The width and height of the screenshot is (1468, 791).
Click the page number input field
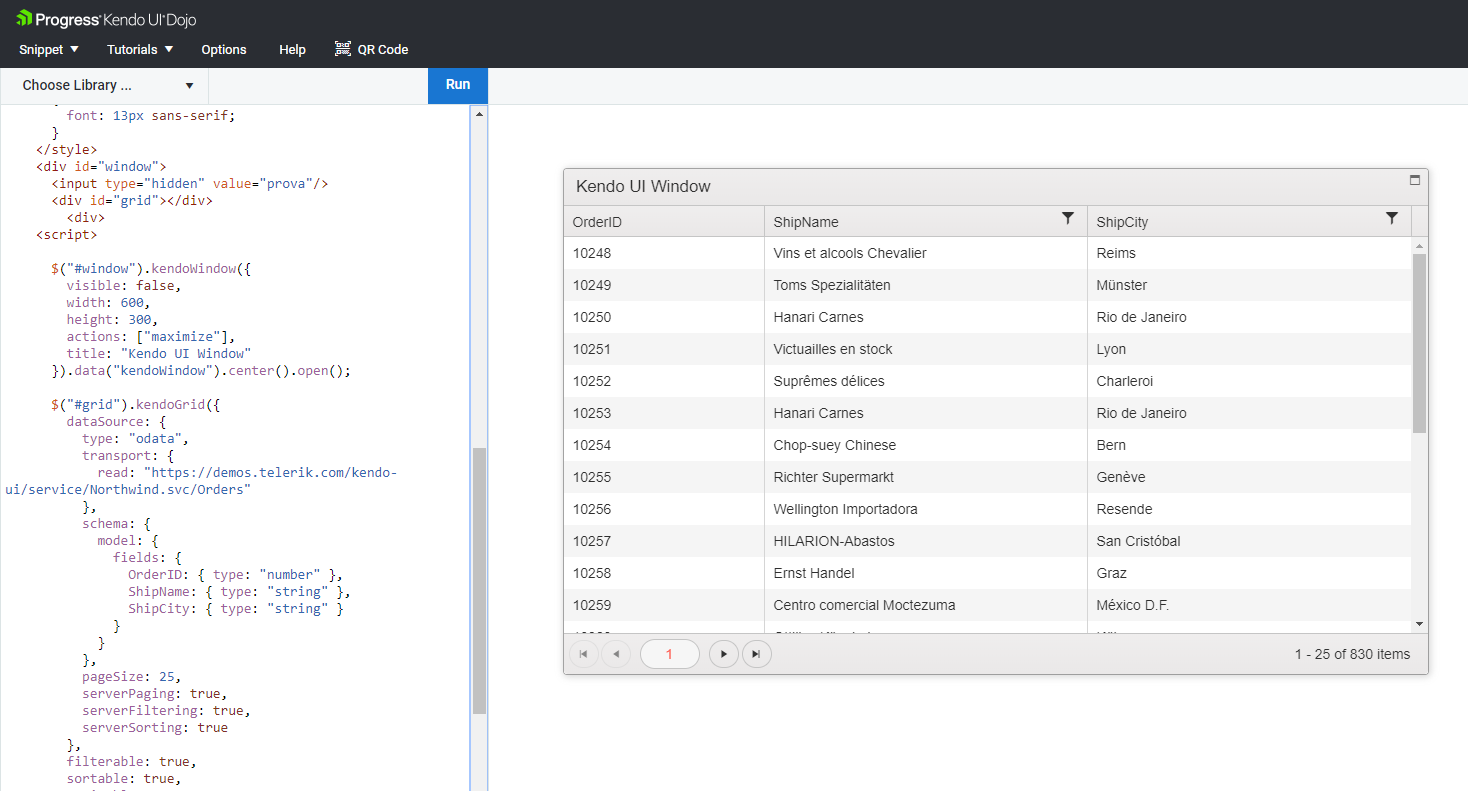pyautogui.click(x=669, y=654)
